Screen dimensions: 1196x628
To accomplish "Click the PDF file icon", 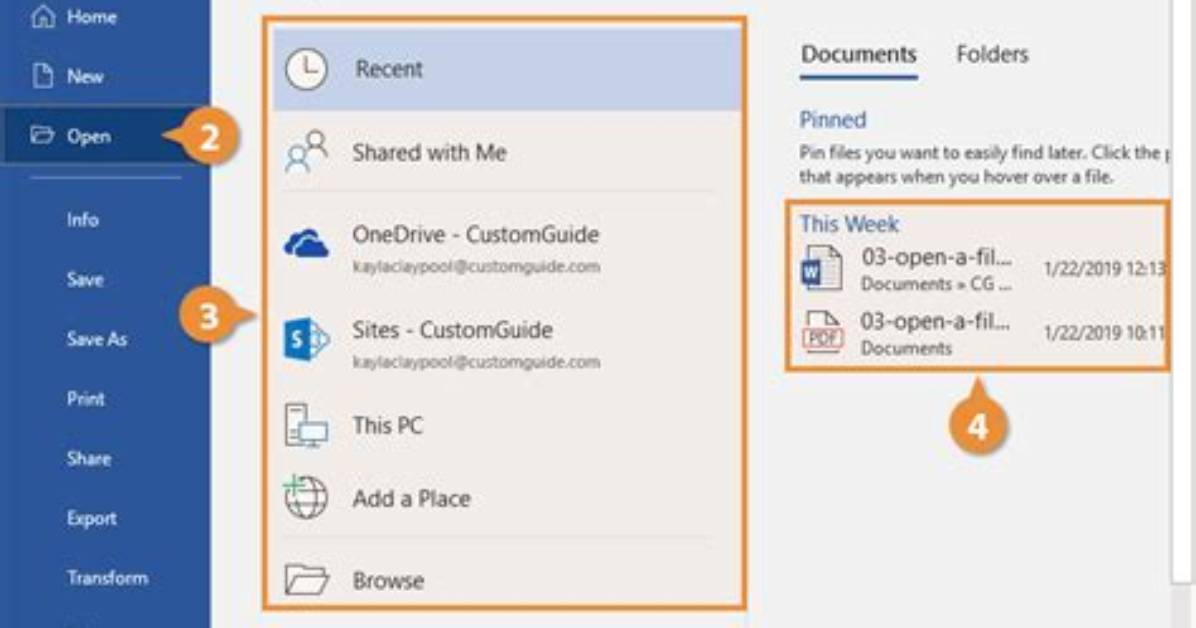I will click(x=822, y=333).
